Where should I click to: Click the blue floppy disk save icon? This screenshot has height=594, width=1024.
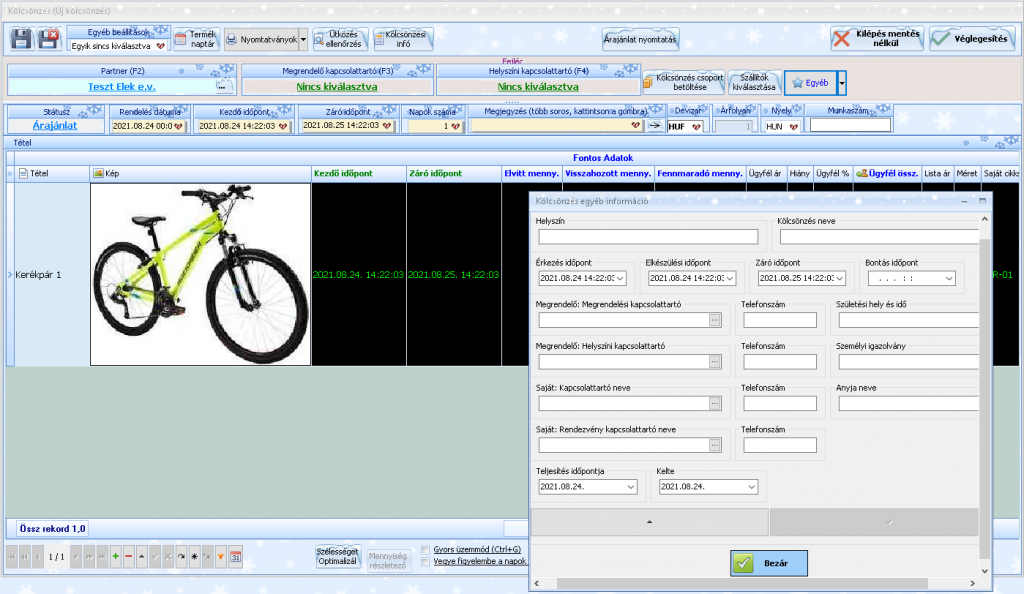pyautogui.click(x=21, y=39)
